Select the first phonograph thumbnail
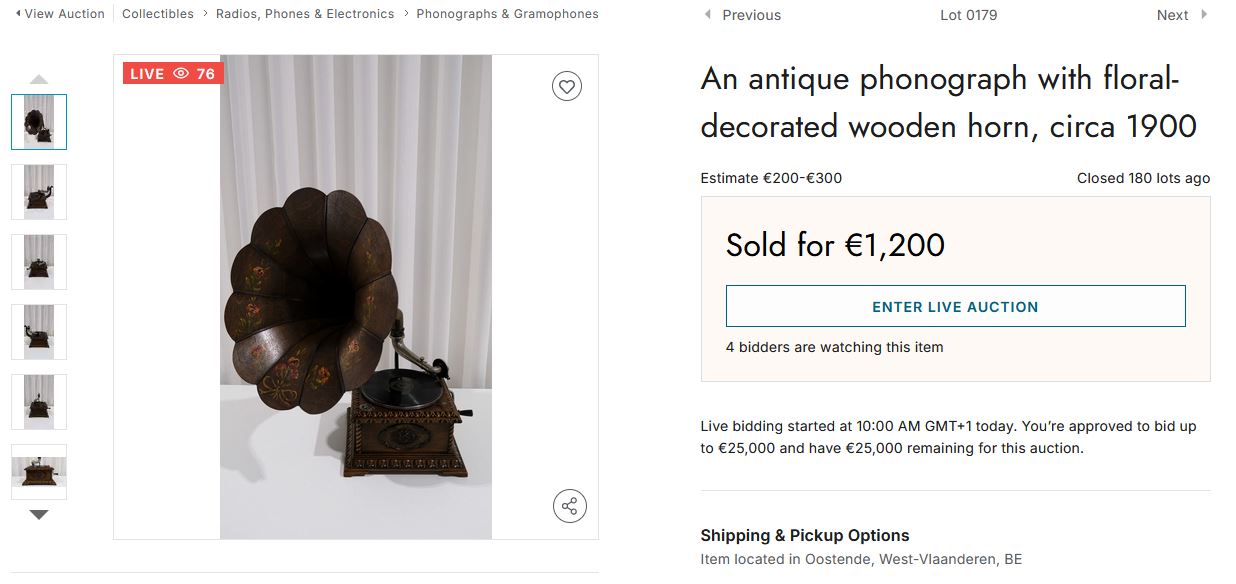 click(x=39, y=122)
